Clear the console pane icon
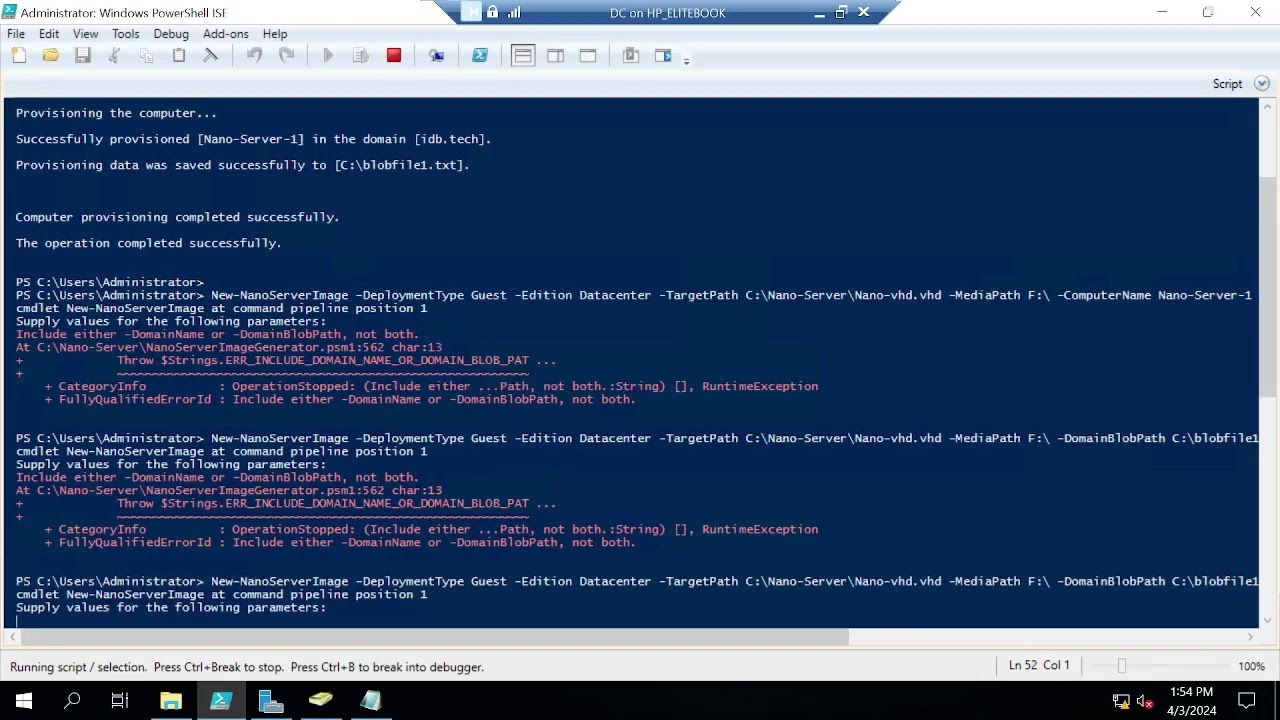This screenshot has width=1280, height=720. pos(211,56)
